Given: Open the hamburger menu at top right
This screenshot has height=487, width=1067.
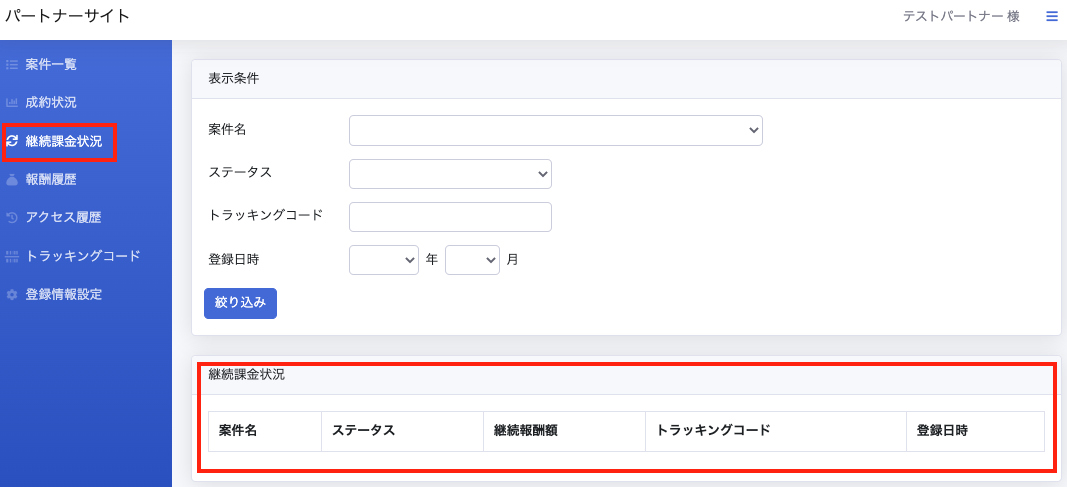Looking at the screenshot, I should pos(1051,17).
